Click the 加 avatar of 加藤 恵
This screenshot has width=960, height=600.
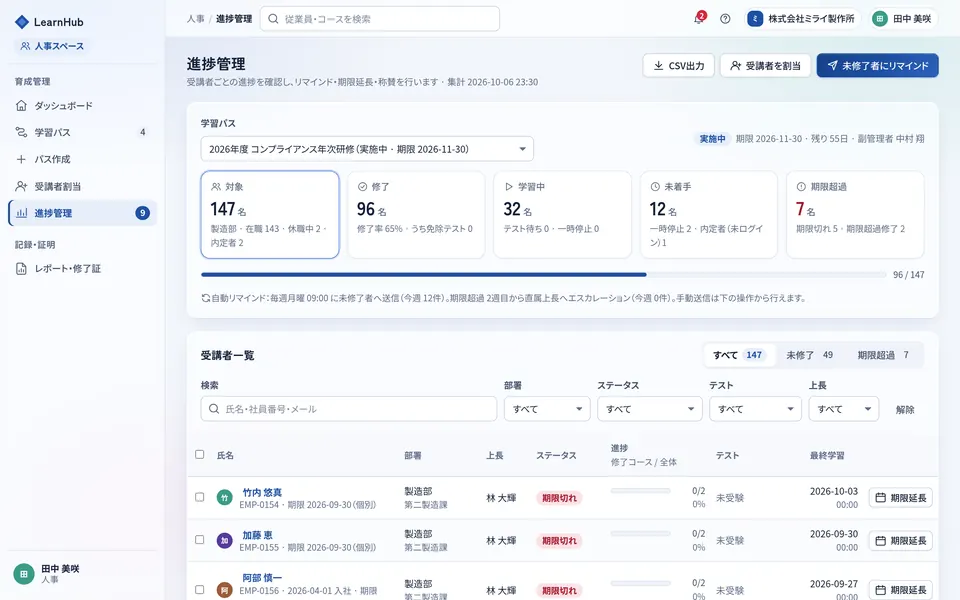point(225,541)
